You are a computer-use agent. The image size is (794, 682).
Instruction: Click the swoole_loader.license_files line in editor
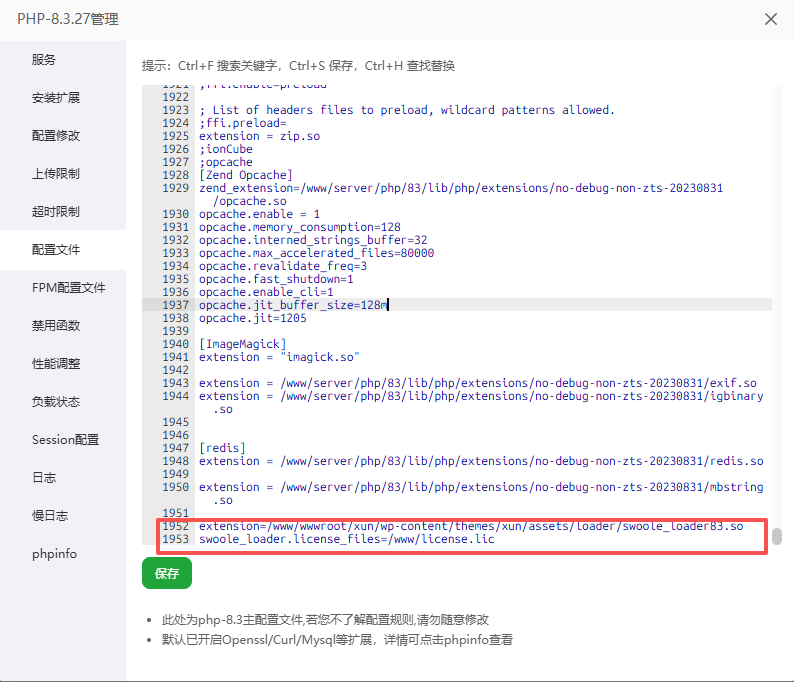346,539
